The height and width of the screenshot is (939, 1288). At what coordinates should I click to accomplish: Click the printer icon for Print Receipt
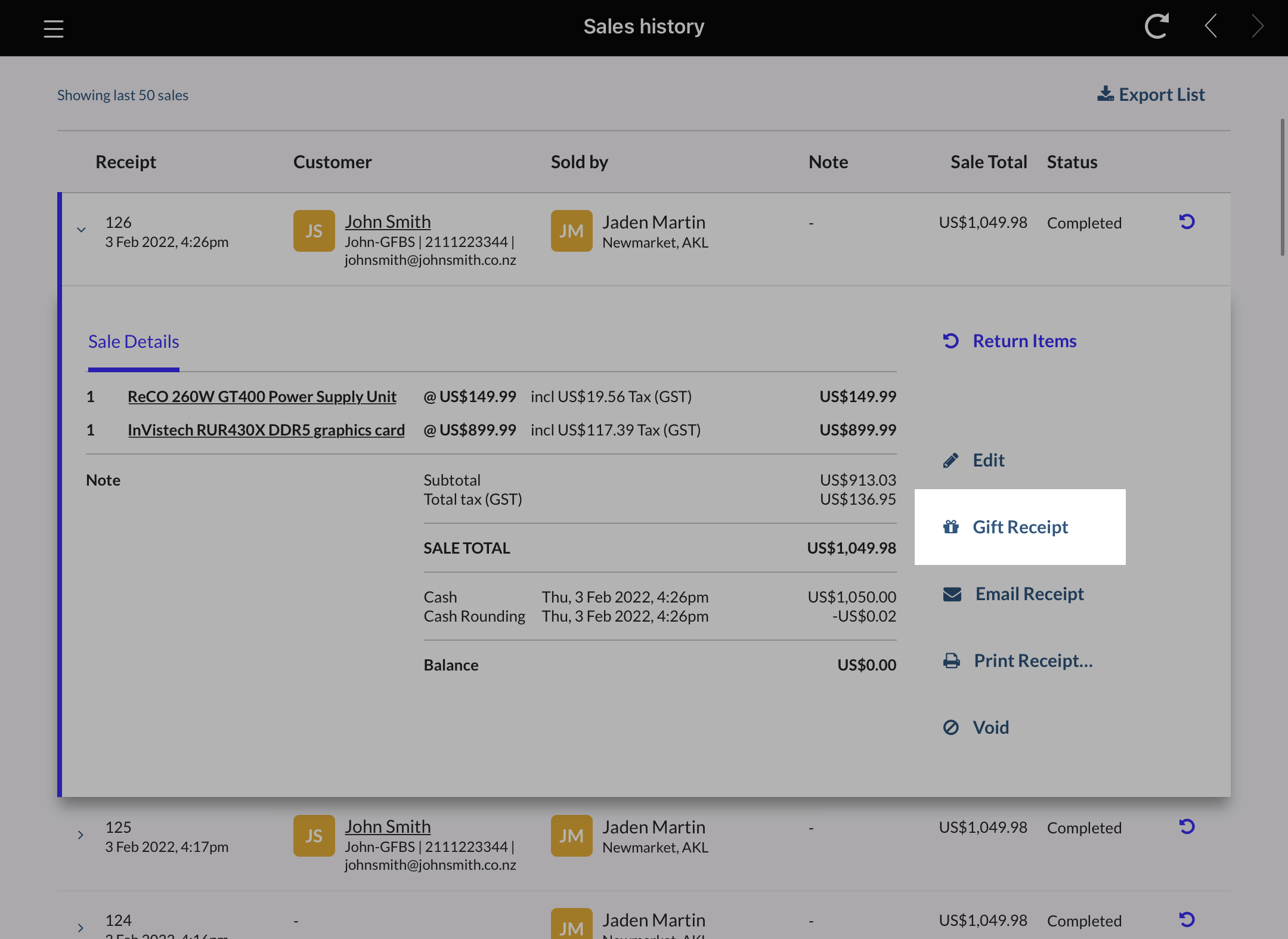point(950,660)
